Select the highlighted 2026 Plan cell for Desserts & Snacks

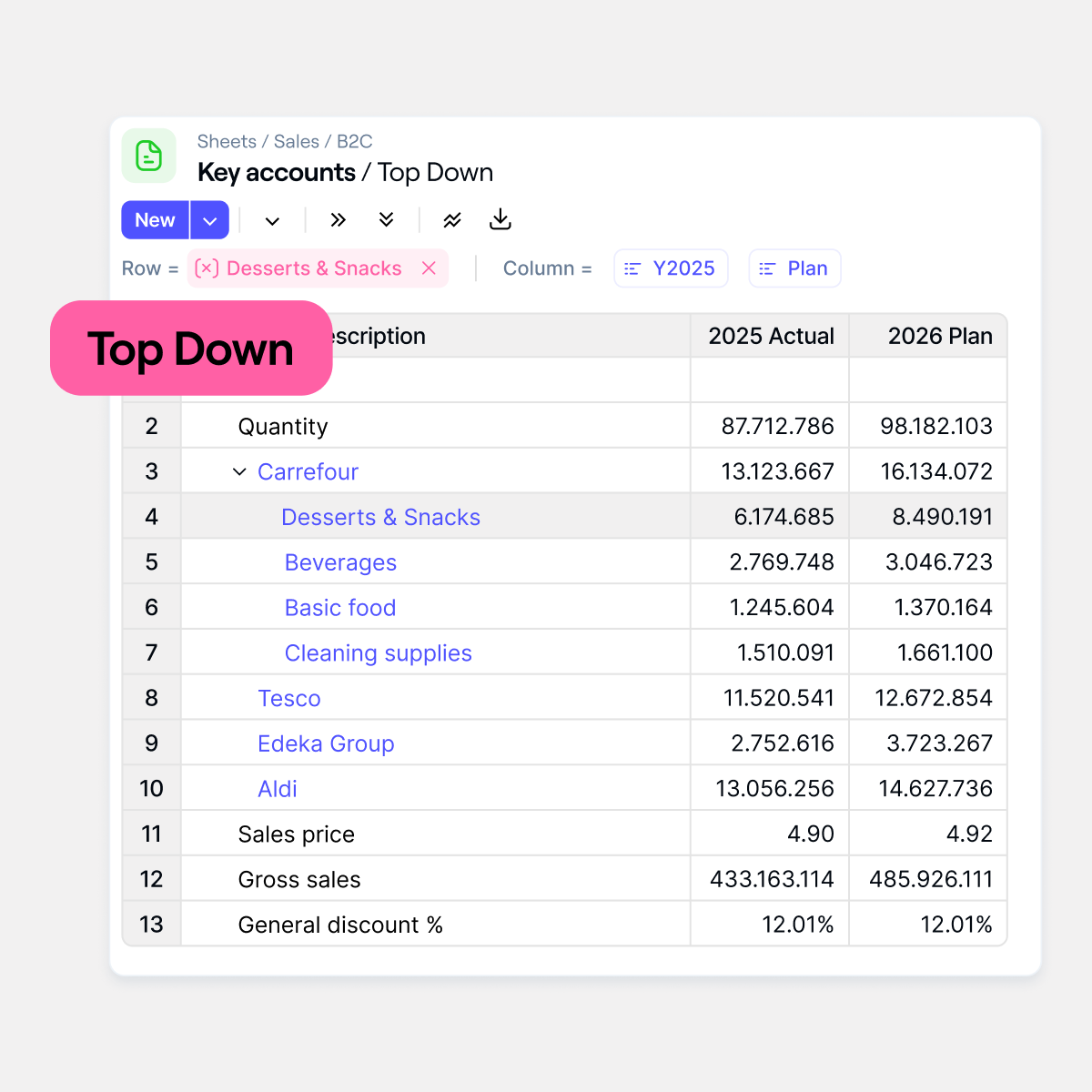pos(927,516)
